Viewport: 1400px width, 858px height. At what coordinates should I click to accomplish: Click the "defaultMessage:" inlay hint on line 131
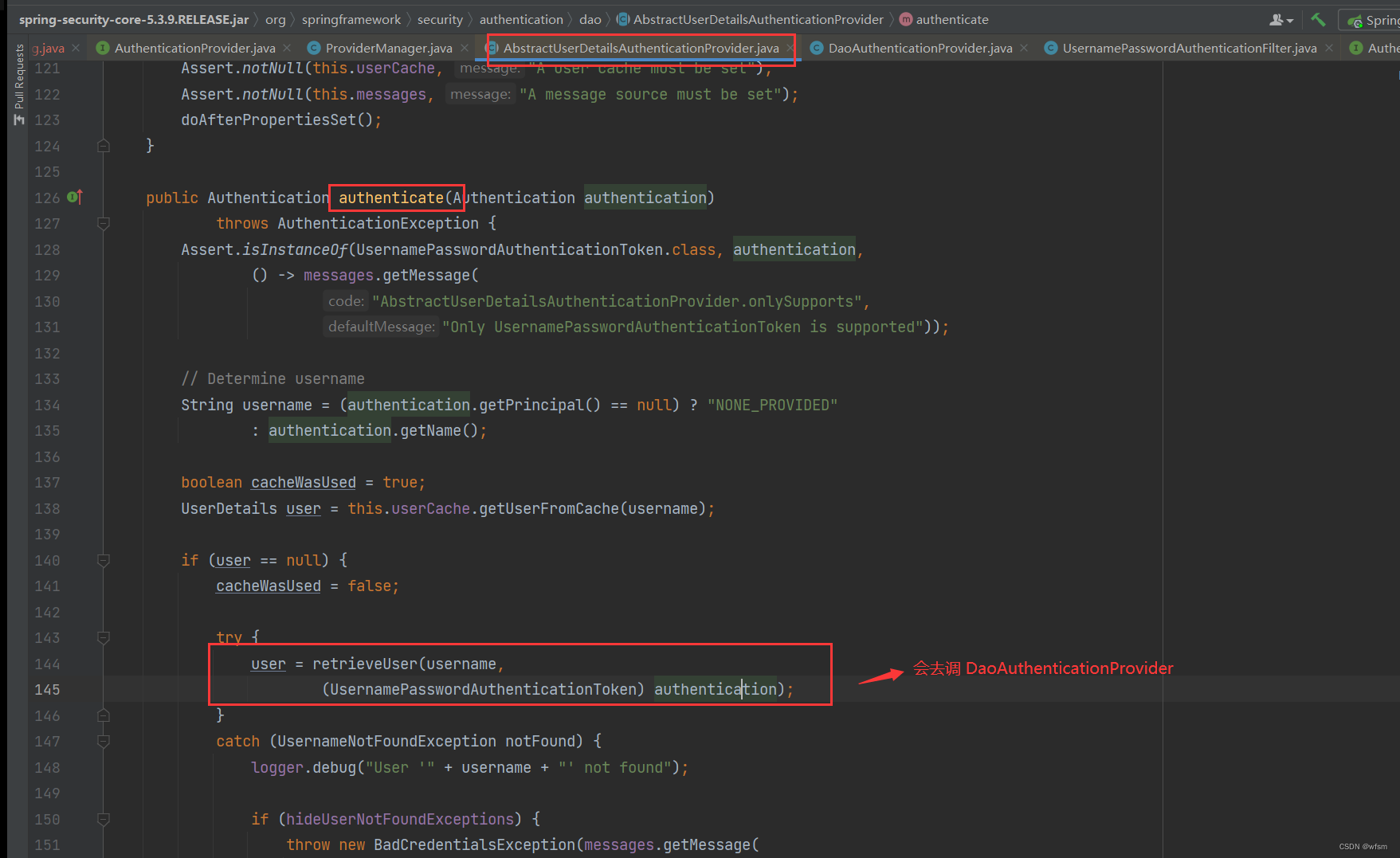pos(382,327)
